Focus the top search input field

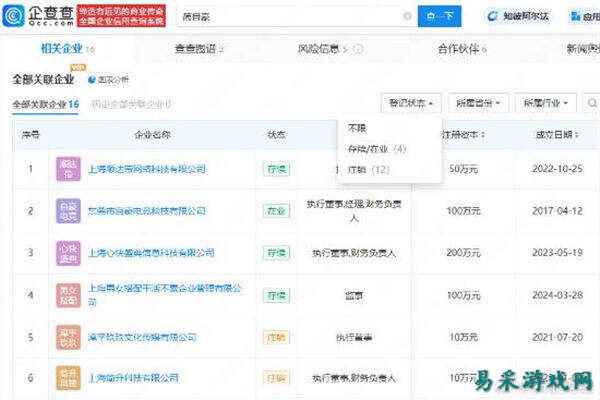[x=291, y=16]
